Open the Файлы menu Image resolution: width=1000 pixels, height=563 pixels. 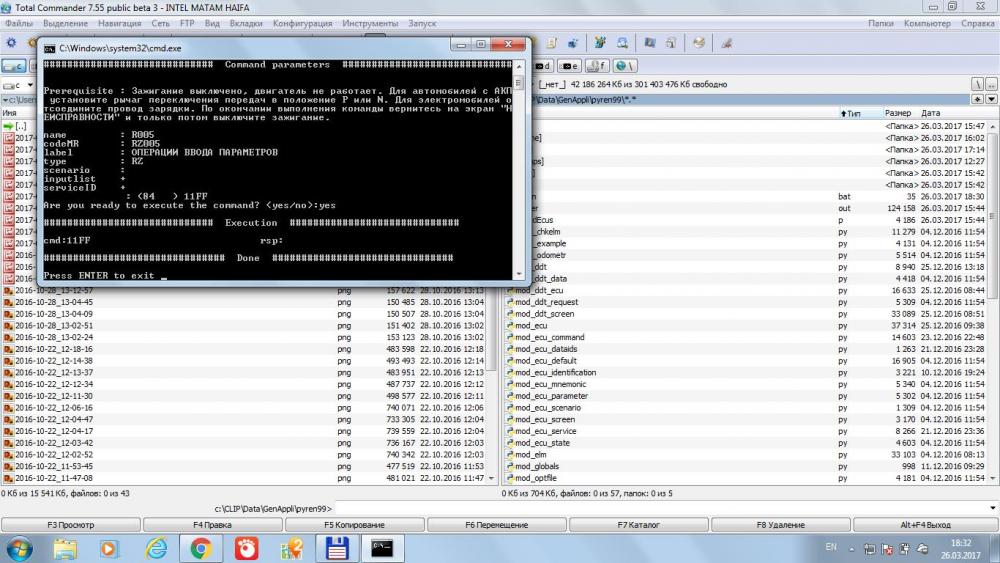point(18,23)
